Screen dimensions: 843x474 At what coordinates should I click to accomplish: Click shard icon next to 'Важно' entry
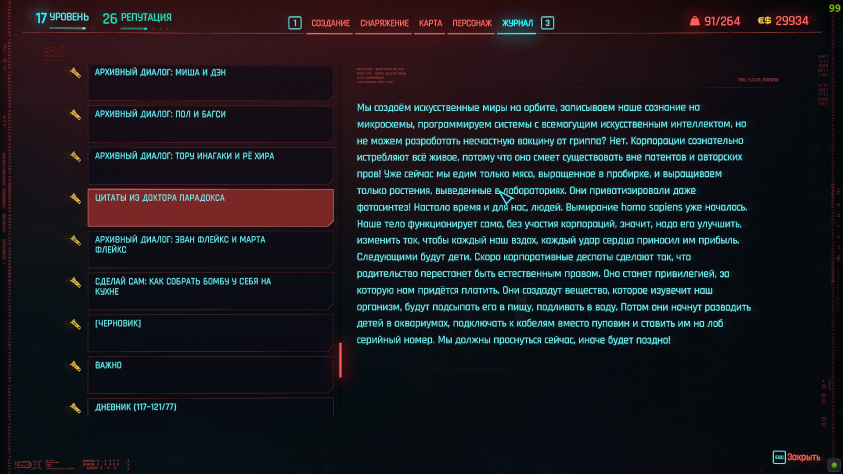[x=75, y=366]
